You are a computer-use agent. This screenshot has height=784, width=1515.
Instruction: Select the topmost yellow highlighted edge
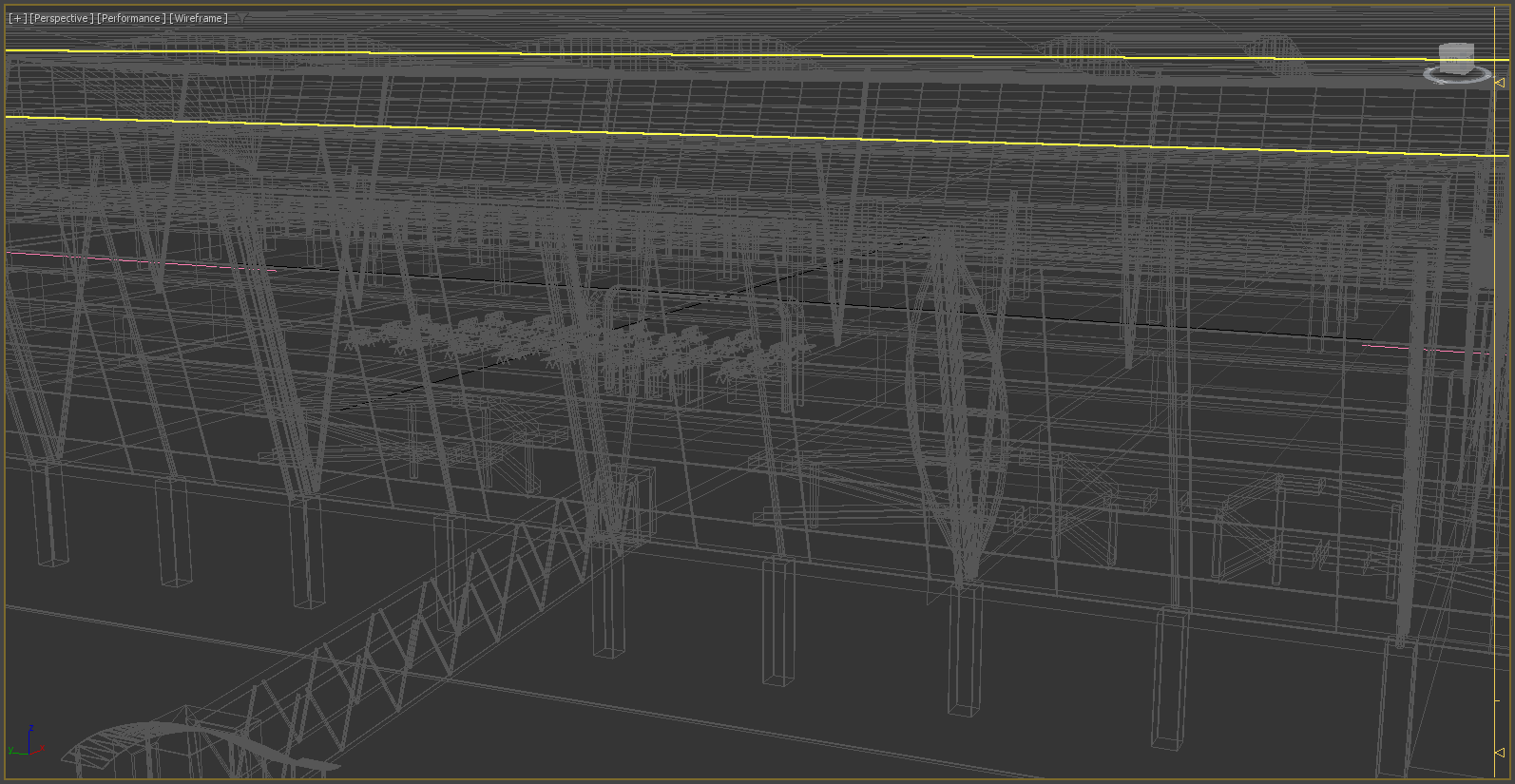pyautogui.click(x=760, y=55)
